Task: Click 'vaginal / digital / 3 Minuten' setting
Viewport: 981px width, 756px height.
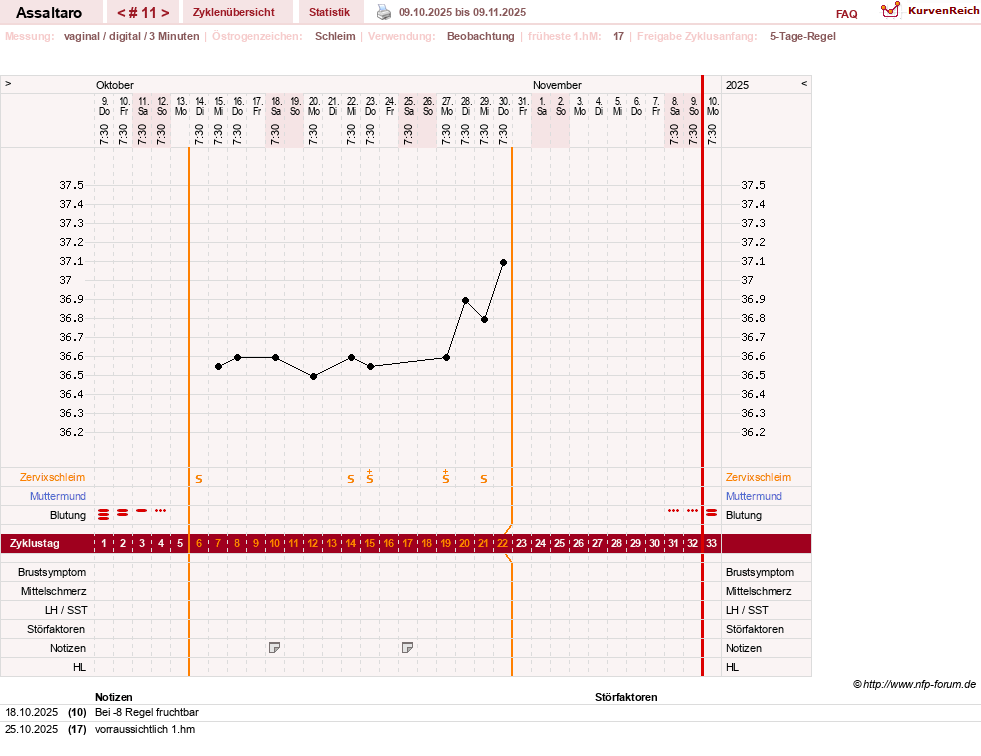Action: coord(131,36)
